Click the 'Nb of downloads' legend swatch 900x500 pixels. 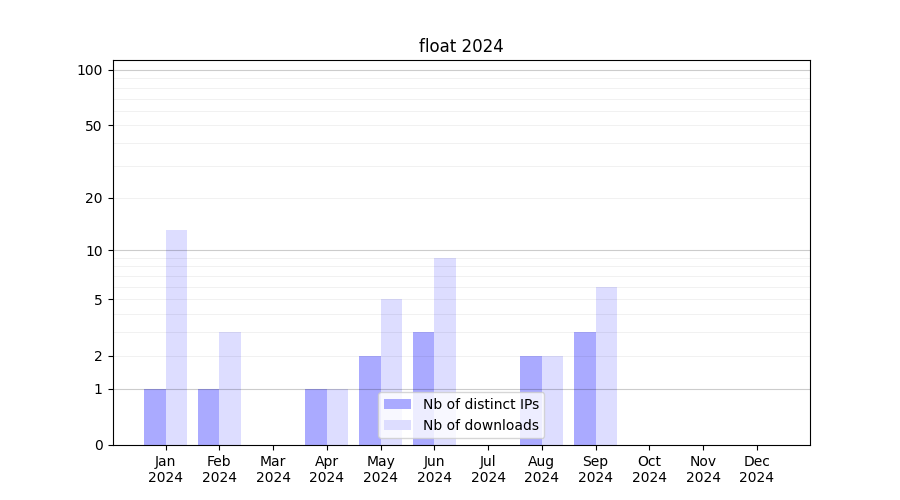coord(397,425)
